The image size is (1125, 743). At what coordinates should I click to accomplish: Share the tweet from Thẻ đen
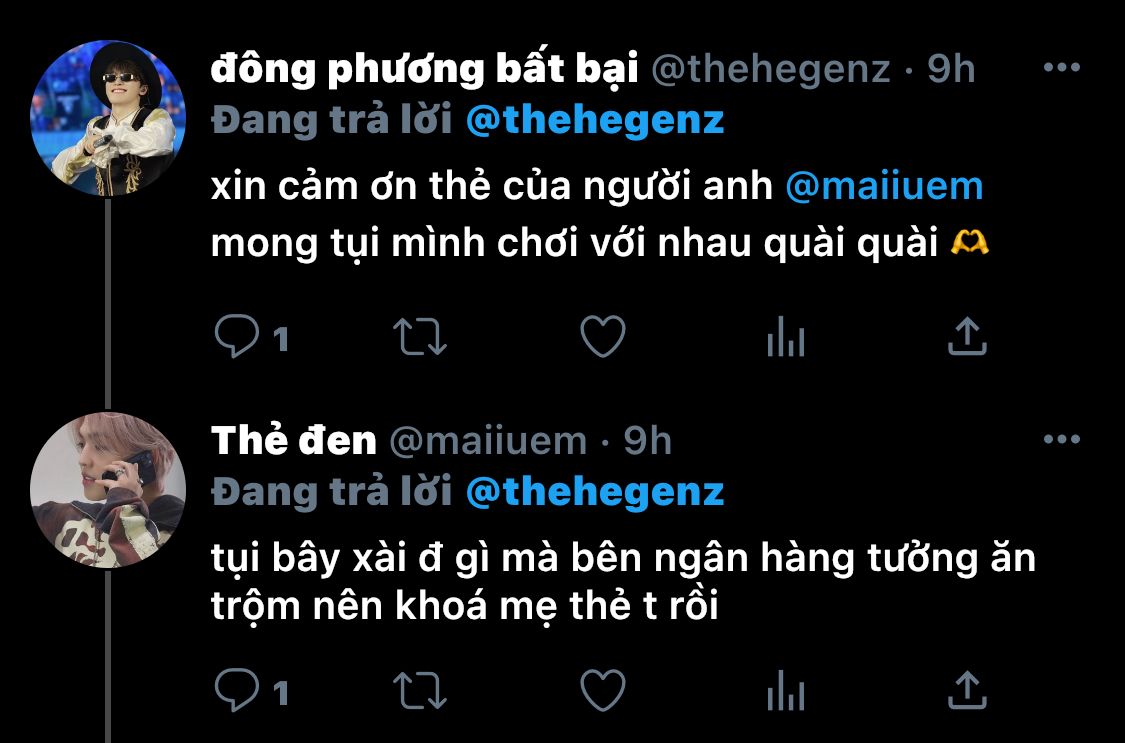967,690
